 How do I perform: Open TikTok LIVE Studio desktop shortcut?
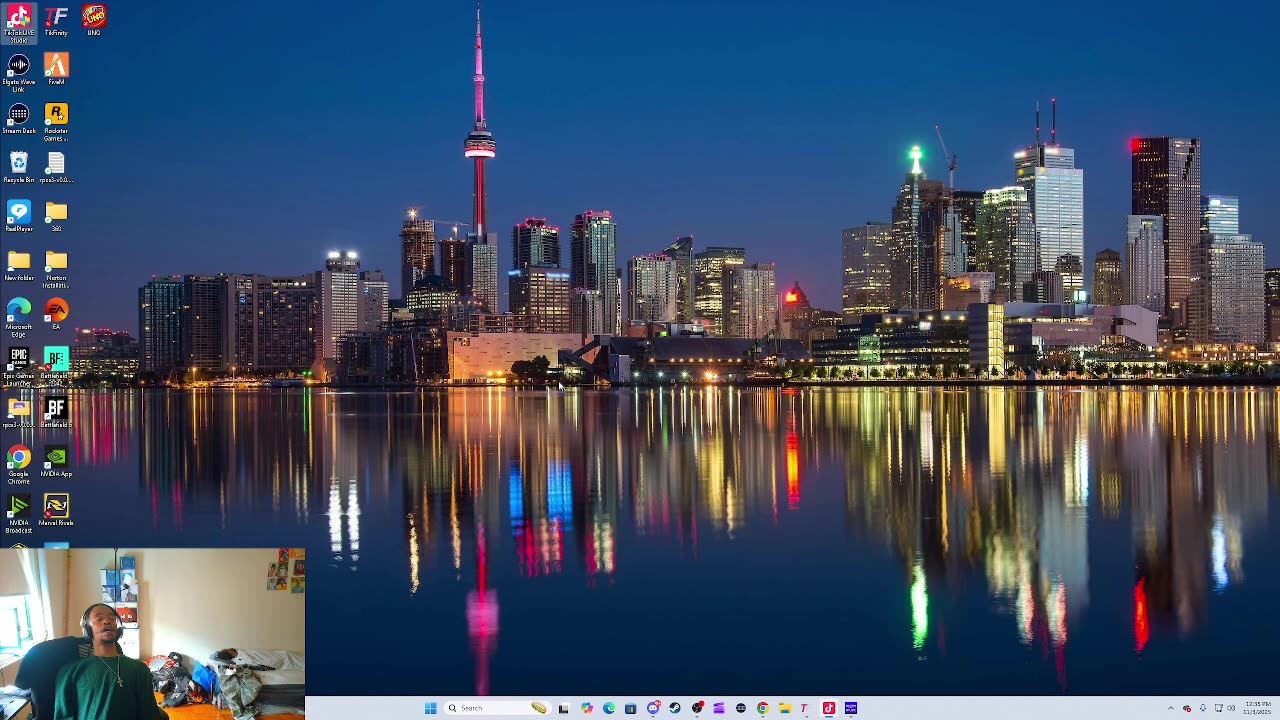[18, 24]
